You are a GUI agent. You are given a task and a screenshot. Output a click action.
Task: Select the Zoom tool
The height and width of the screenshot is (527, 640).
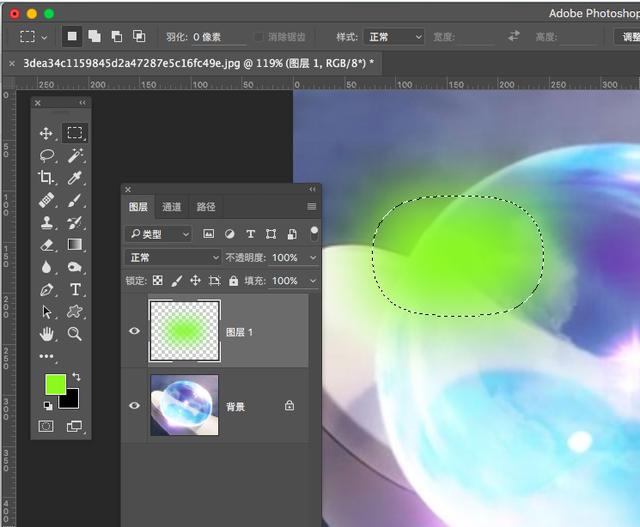coord(75,334)
